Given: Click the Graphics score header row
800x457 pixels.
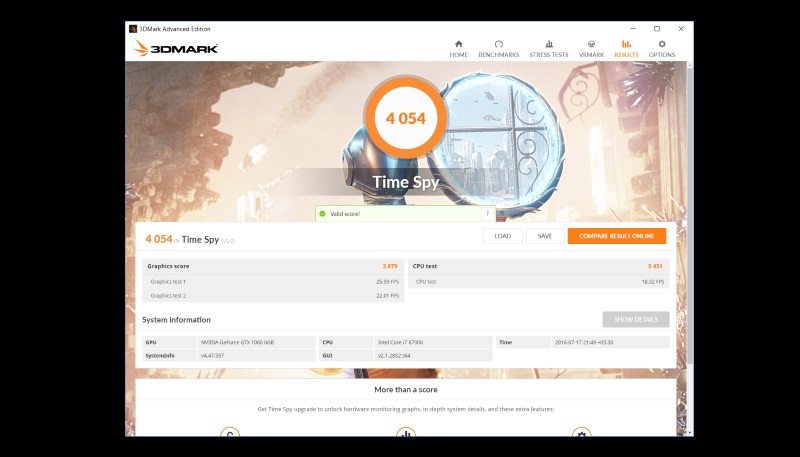Looking at the screenshot, I should coord(273,266).
